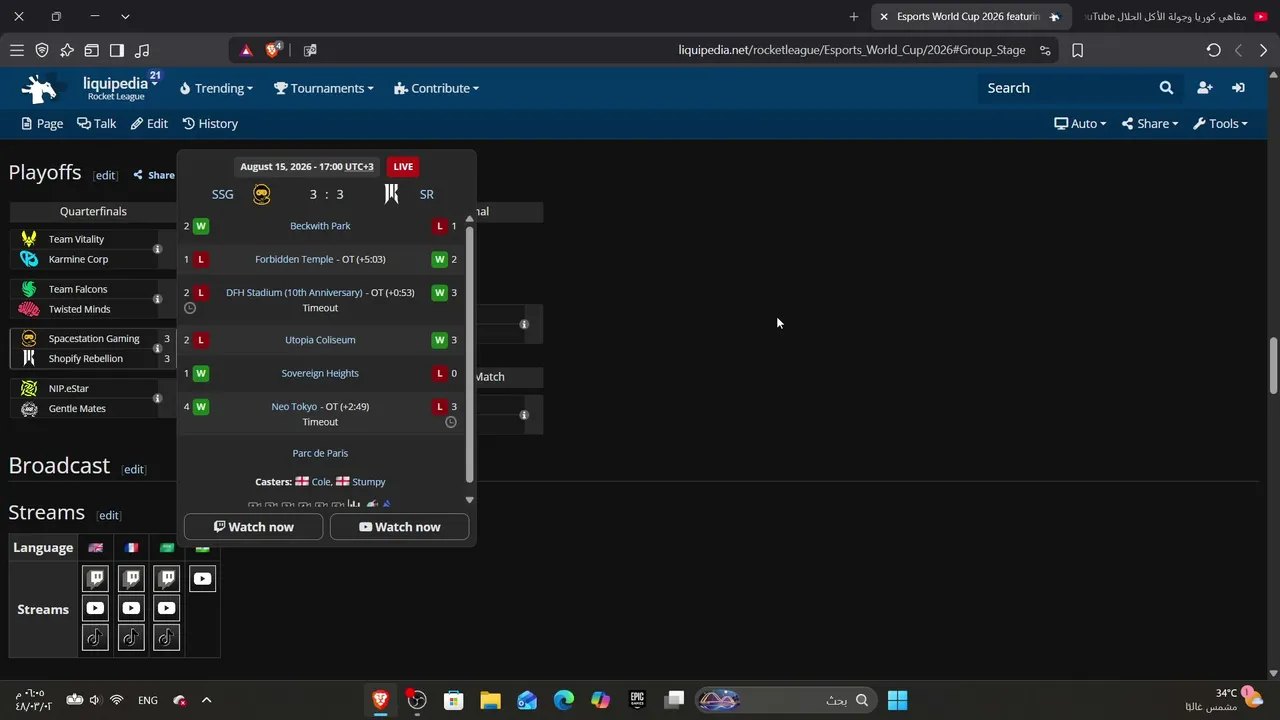Click the log in icon

click(x=1238, y=88)
